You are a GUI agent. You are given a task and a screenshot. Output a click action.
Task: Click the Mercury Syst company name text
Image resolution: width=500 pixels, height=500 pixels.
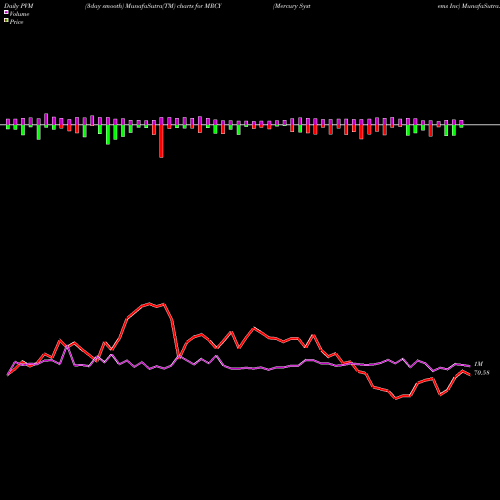tap(292, 6)
